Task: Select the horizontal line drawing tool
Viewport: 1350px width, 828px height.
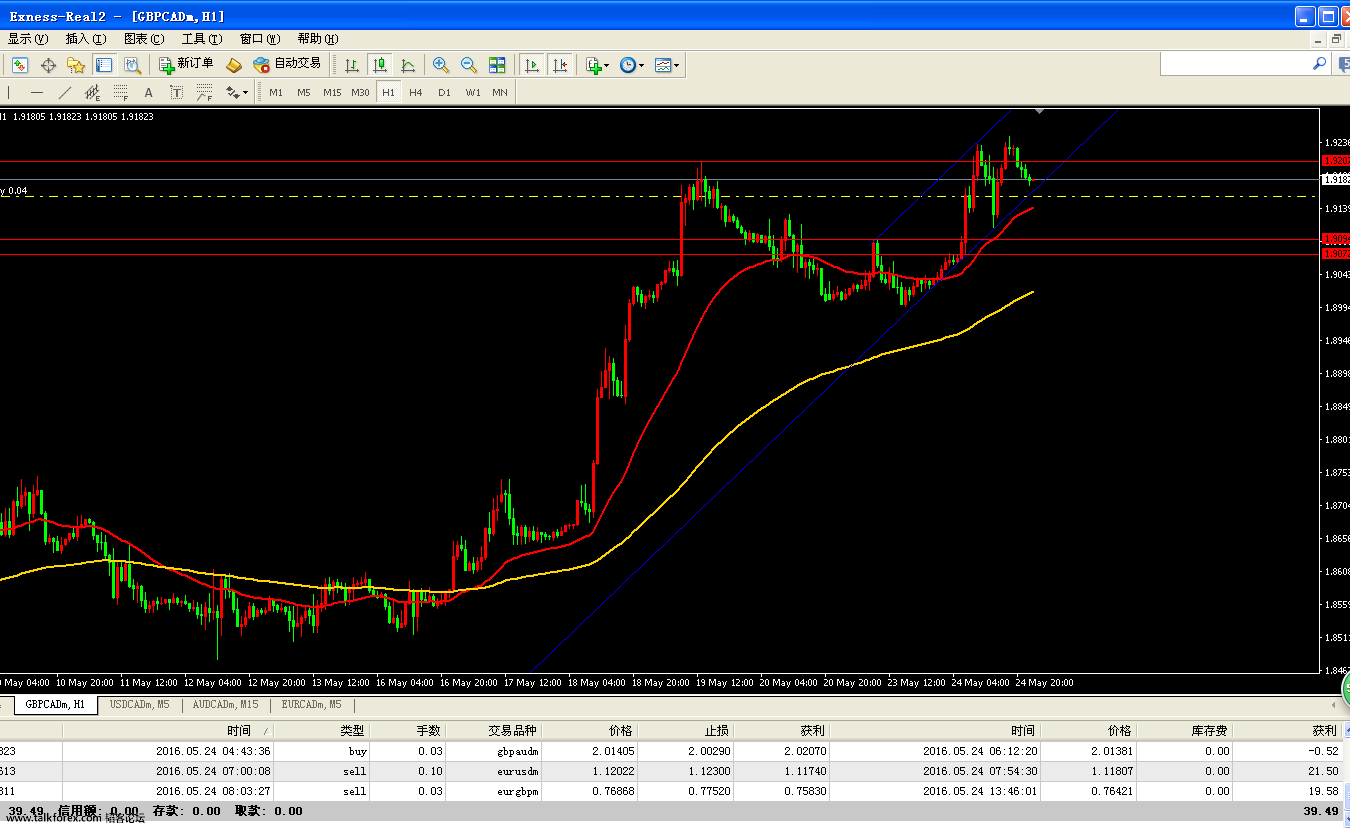Action: (37, 92)
